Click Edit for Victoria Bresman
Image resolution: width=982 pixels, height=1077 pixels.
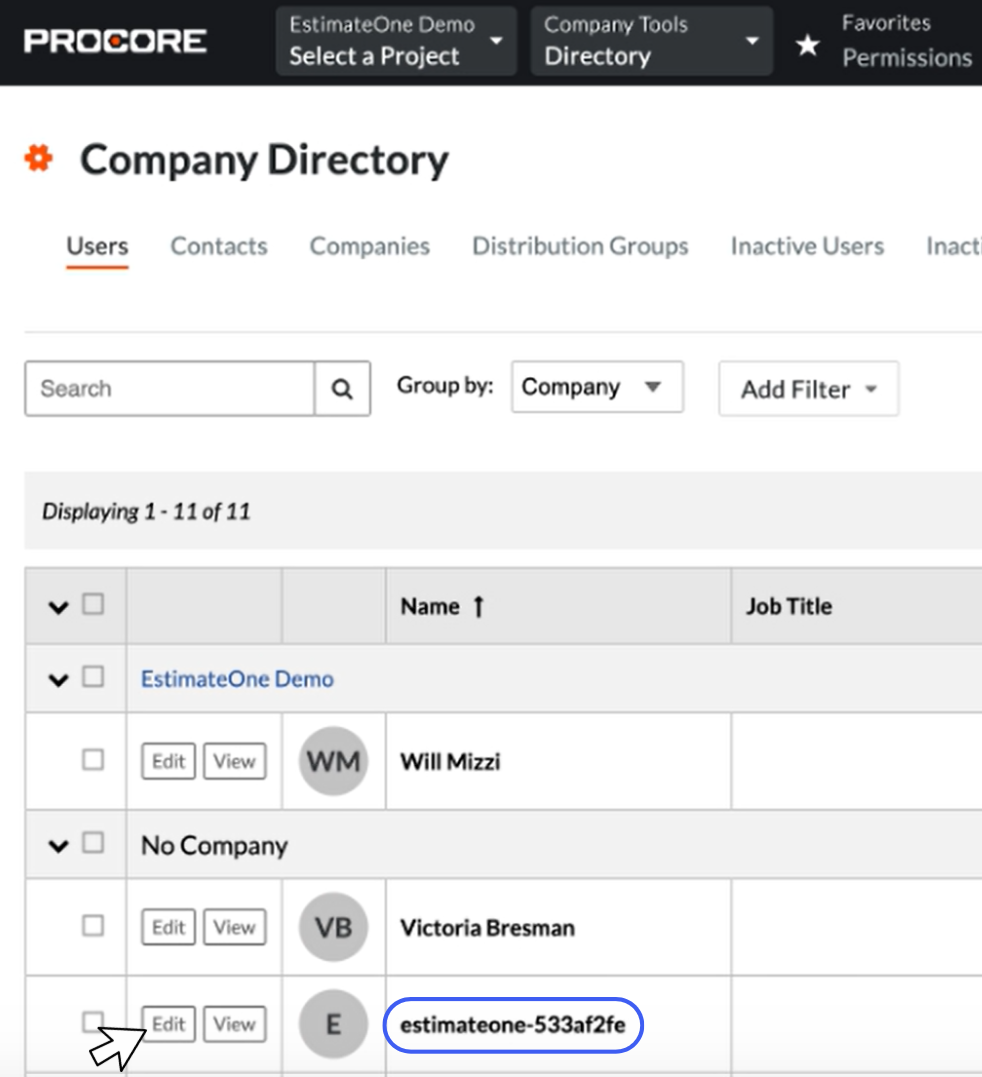click(168, 927)
